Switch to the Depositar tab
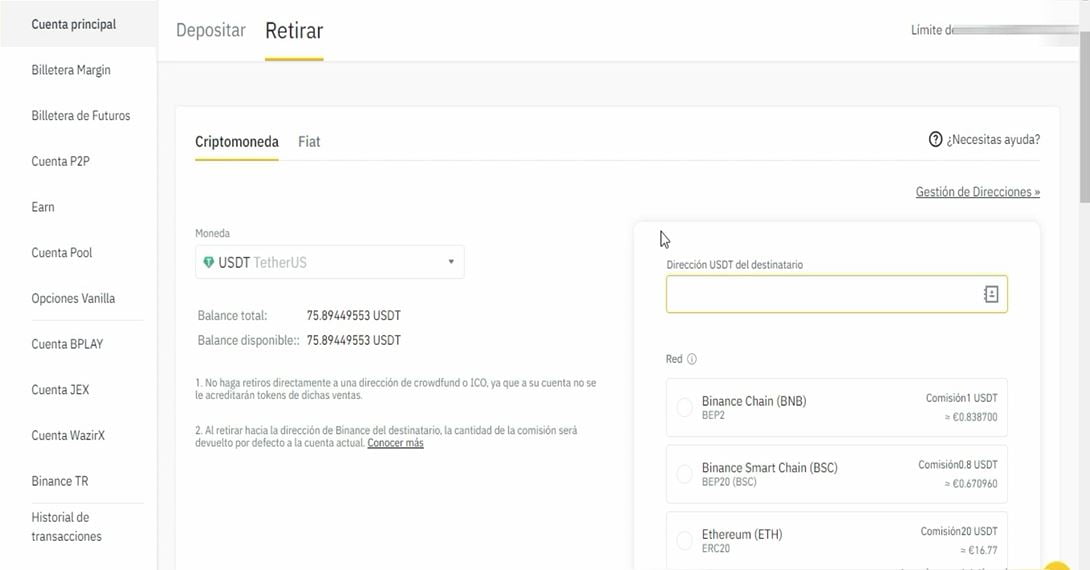The width and height of the screenshot is (1090, 570). pyautogui.click(x=210, y=31)
